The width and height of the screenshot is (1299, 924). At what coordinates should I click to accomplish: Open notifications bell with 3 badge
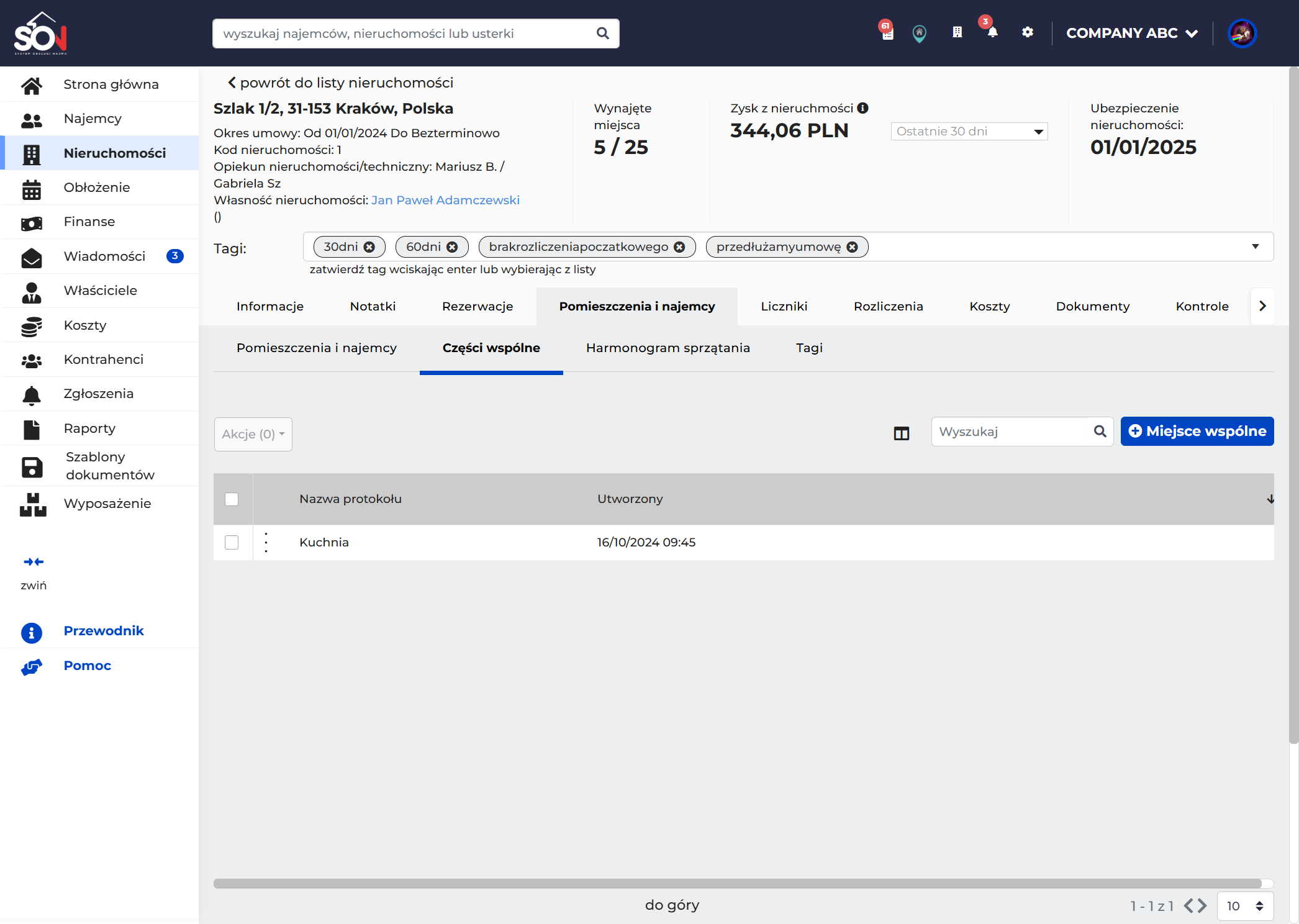point(992,32)
